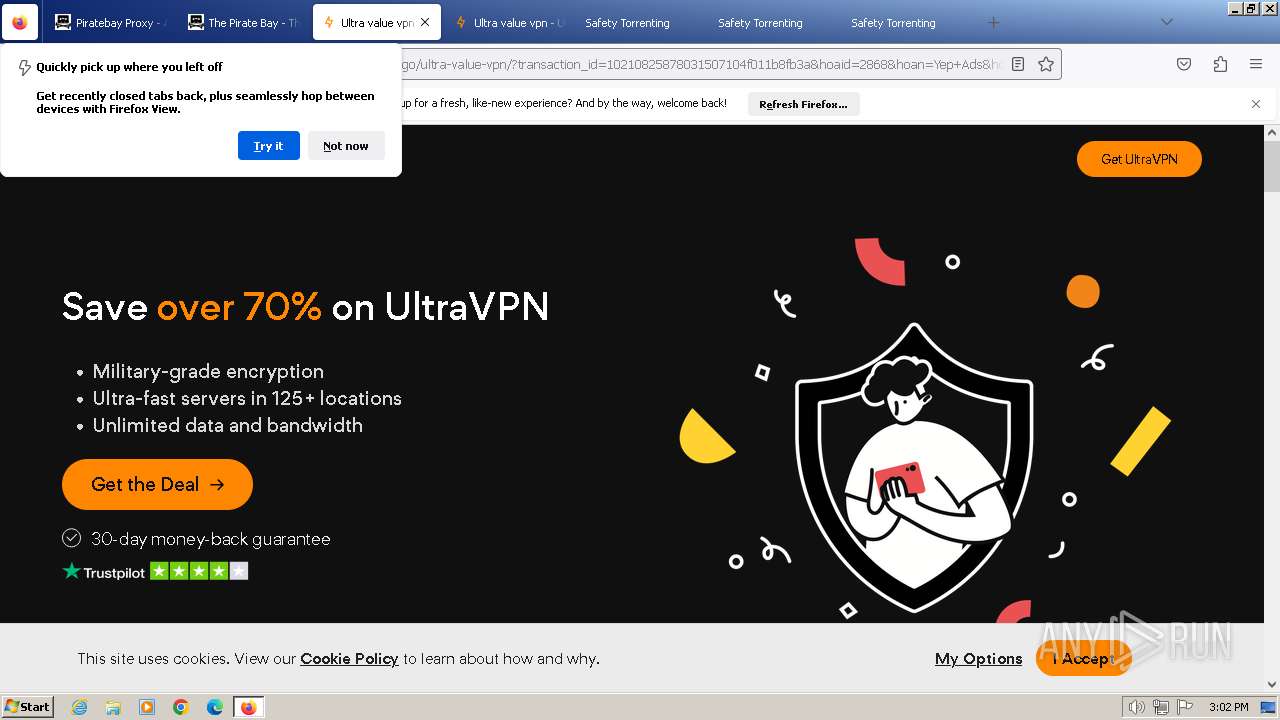
Task: Click the page vertical scrollbar thumb
Action: click(1272, 166)
